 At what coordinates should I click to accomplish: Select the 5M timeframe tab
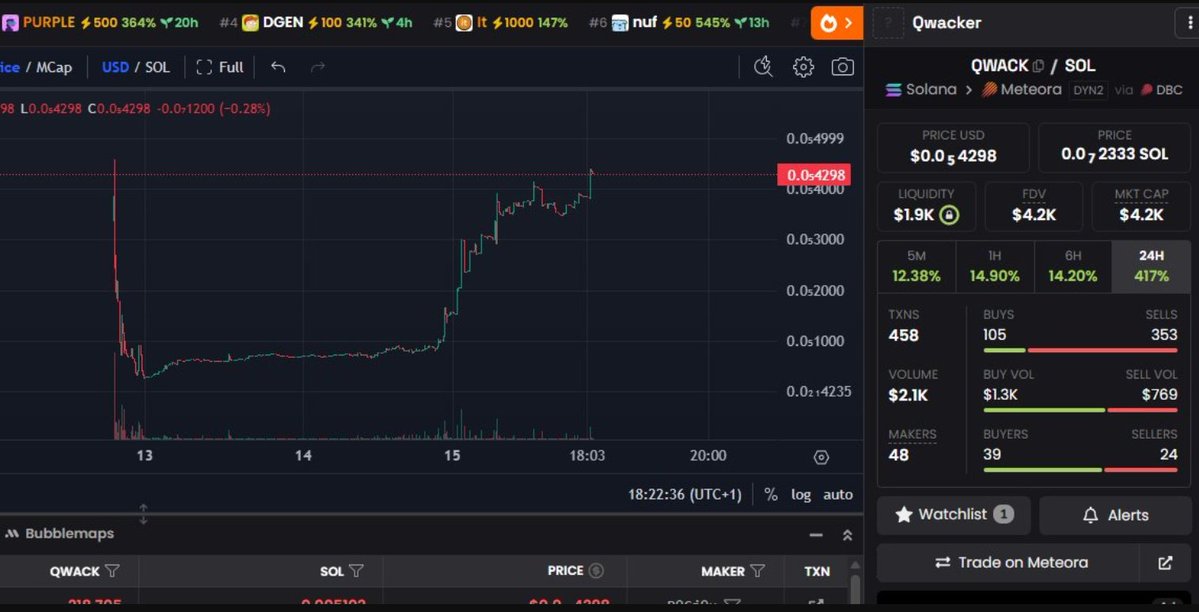click(916, 266)
